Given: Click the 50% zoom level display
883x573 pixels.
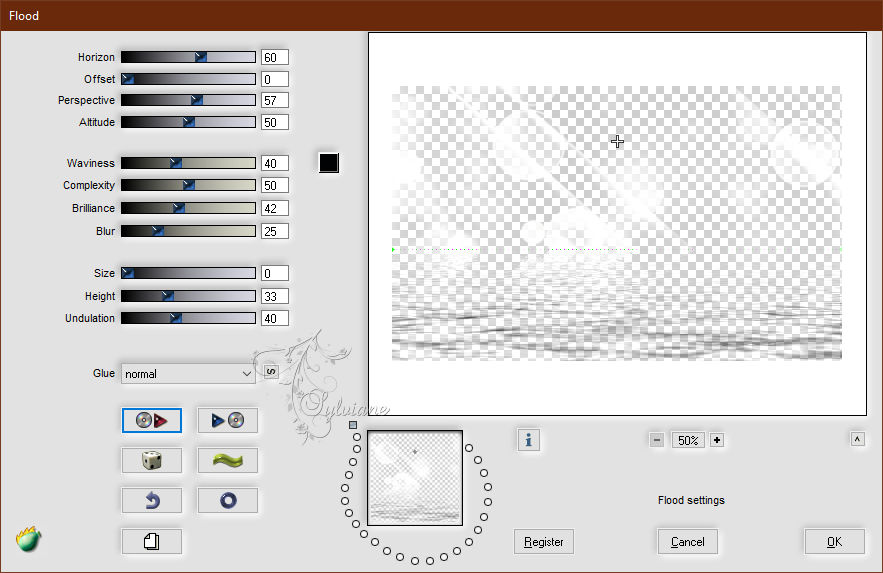Looking at the screenshot, I should [x=688, y=440].
